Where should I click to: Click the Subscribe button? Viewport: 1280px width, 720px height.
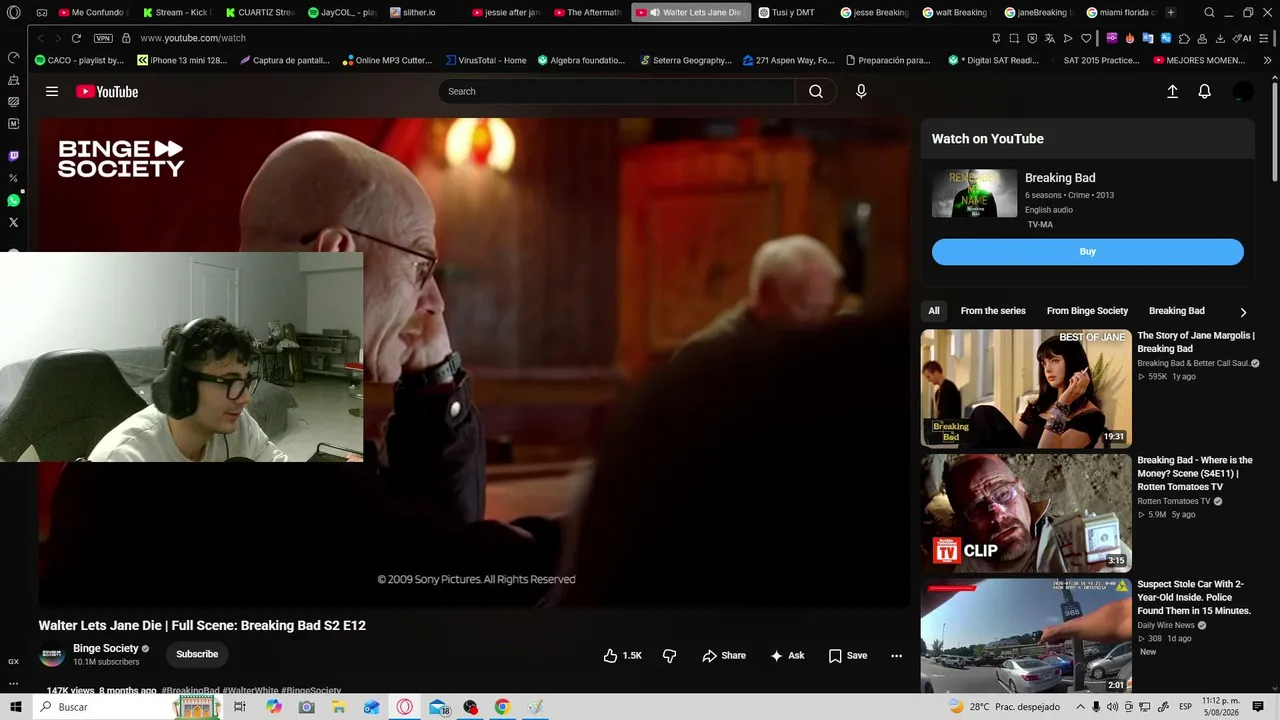pos(197,655)
